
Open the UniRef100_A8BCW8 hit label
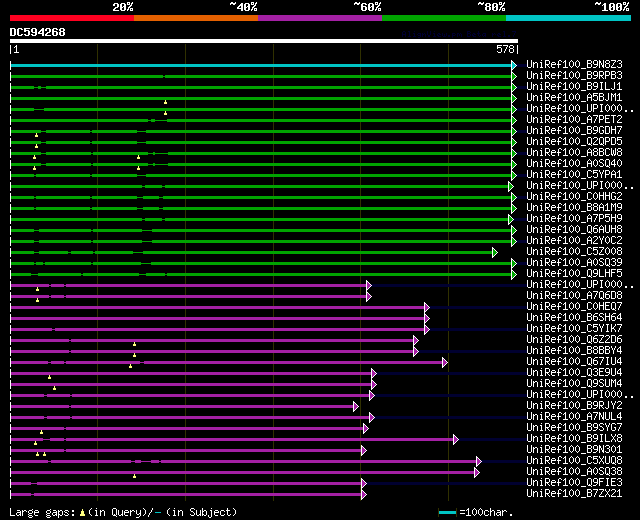pyautogui.click(x=574, y=153)
